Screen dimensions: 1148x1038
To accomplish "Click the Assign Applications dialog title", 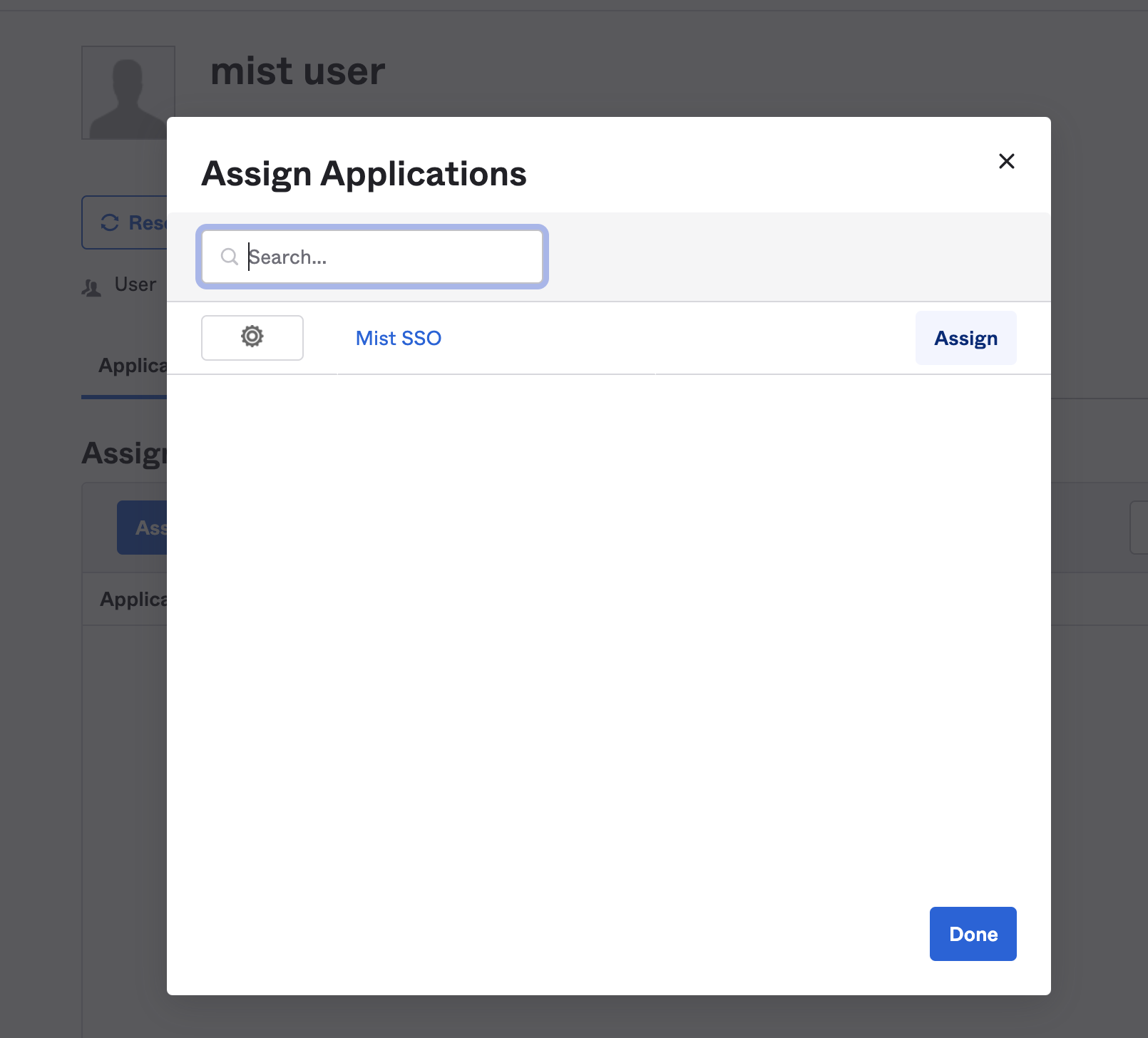I will point(364,174).
